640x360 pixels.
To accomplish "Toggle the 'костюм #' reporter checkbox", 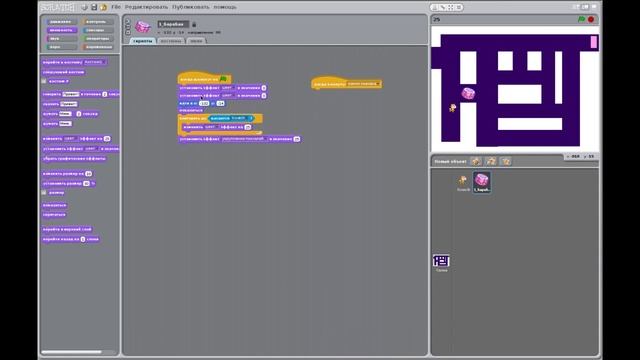I will [x=44, y=81].
